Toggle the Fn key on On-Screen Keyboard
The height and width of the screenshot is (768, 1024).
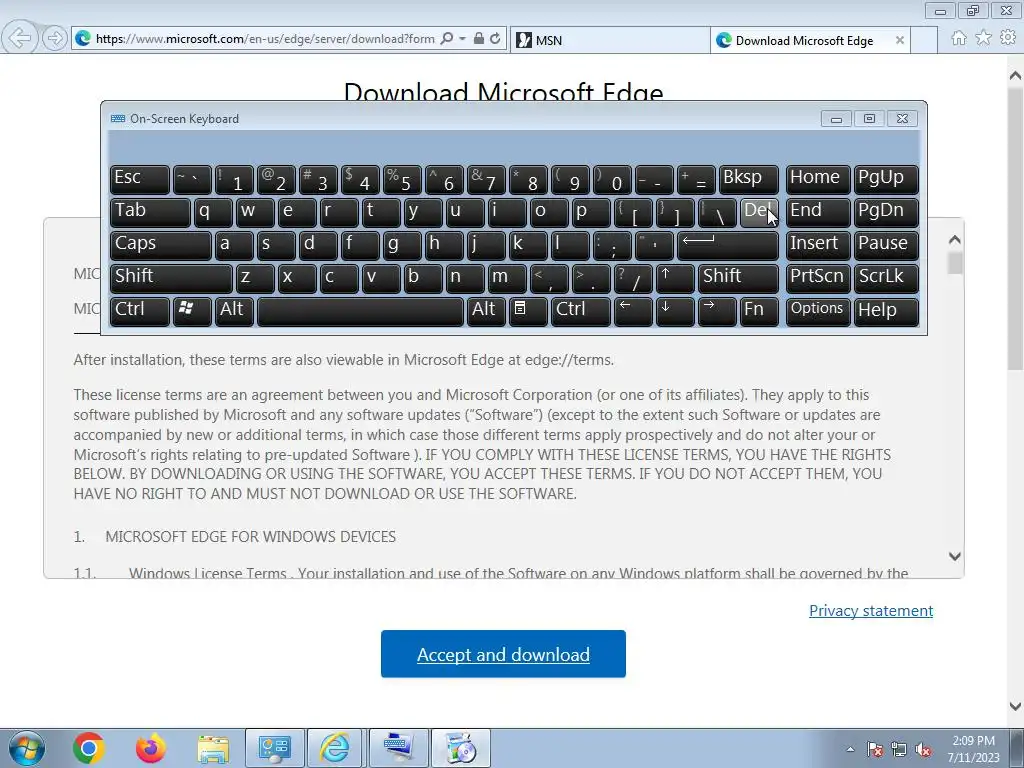point(759,310)
